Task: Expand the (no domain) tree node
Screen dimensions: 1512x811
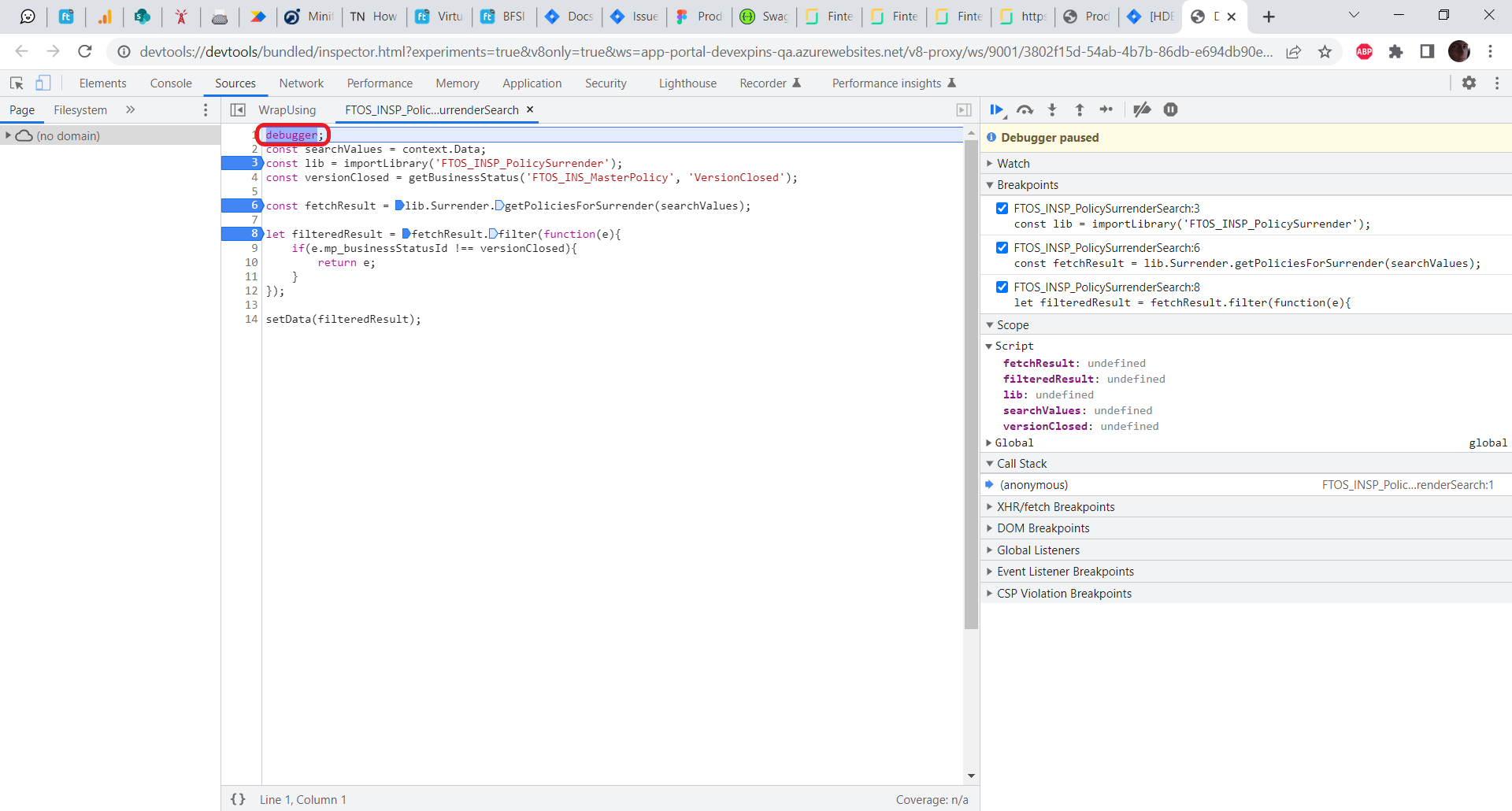Action: (x=8, y=135)
